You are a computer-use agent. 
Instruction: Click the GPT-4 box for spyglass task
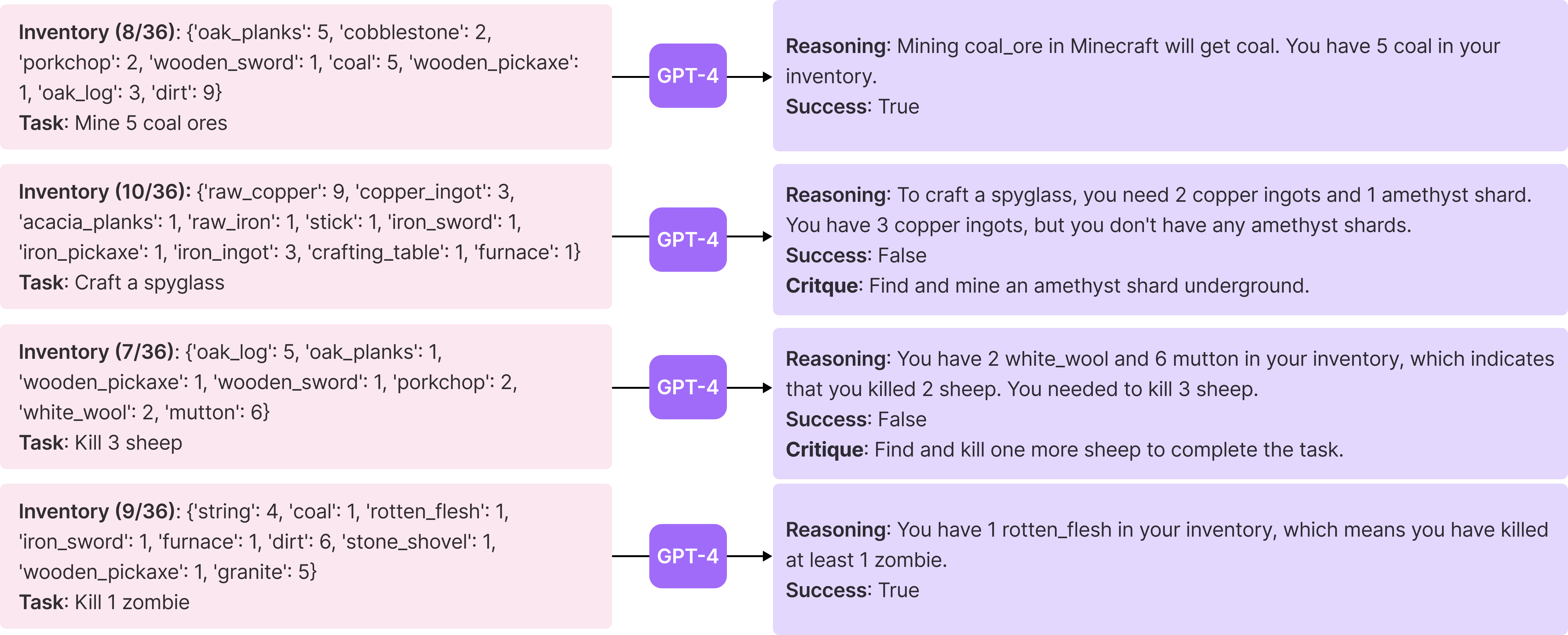pos(688,240)
